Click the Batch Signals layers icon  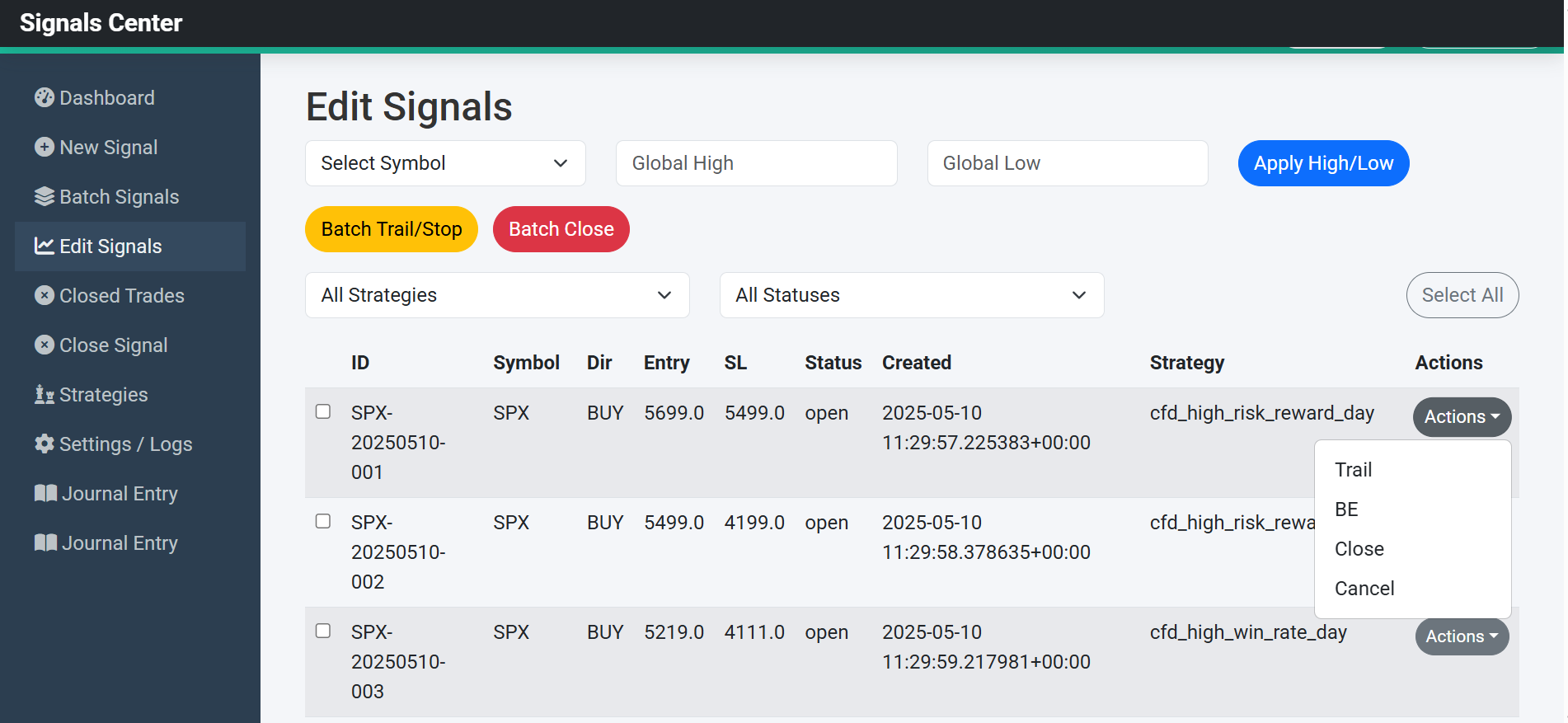(45, 196)
